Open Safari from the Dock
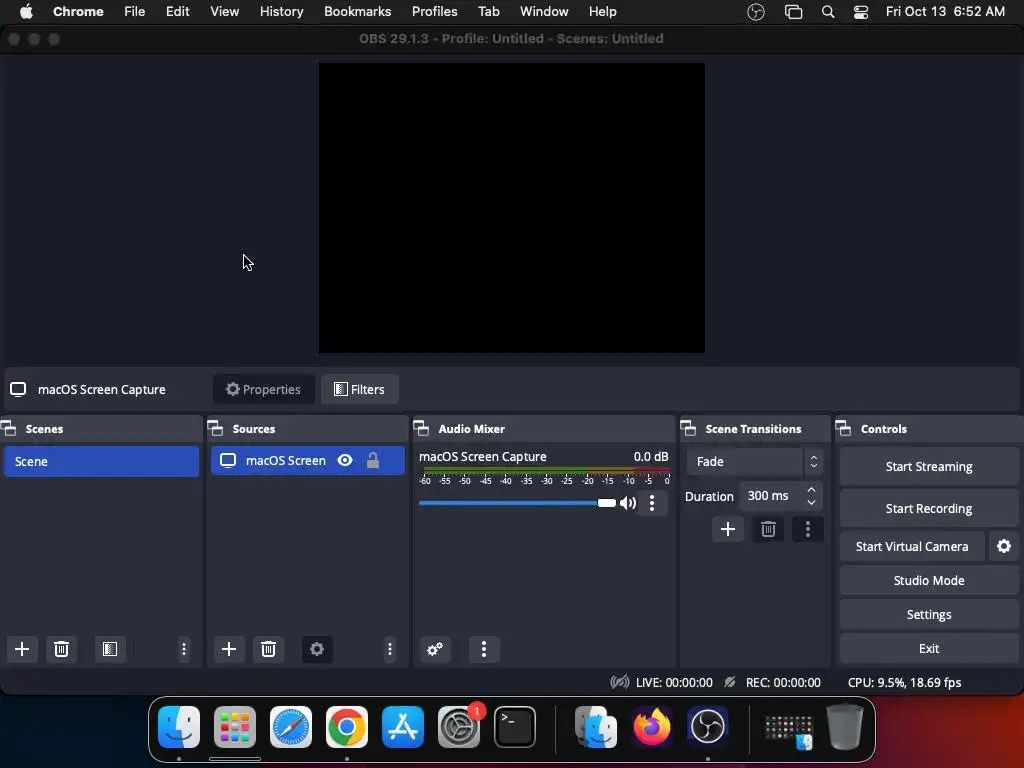 [x=291, y=726]
